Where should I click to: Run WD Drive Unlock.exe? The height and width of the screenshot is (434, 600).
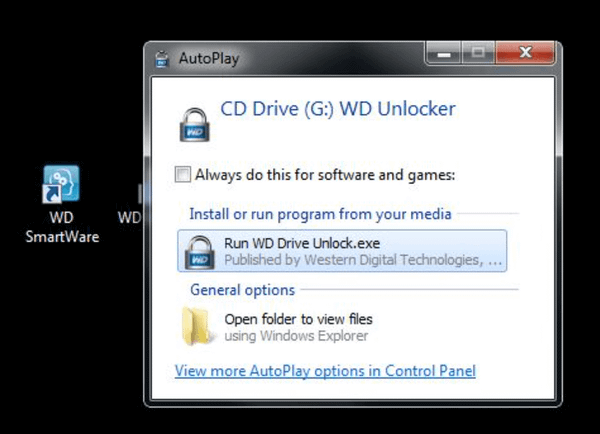tap(301, 242)
